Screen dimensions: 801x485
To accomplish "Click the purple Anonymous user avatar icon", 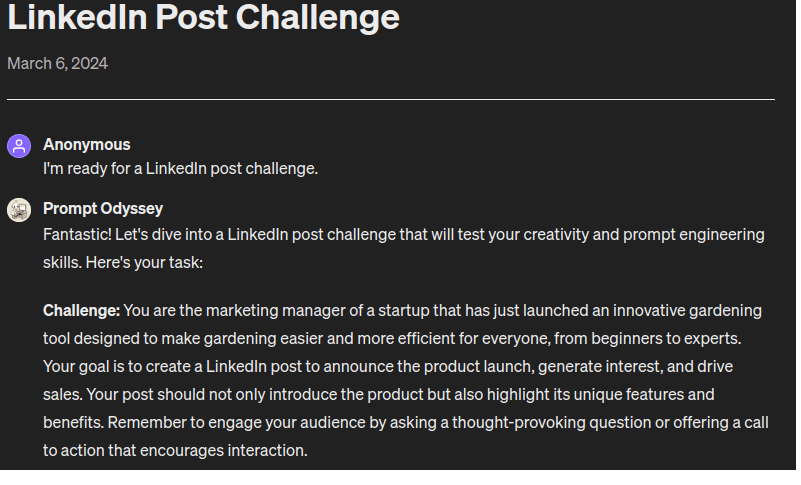I will 19,146.
